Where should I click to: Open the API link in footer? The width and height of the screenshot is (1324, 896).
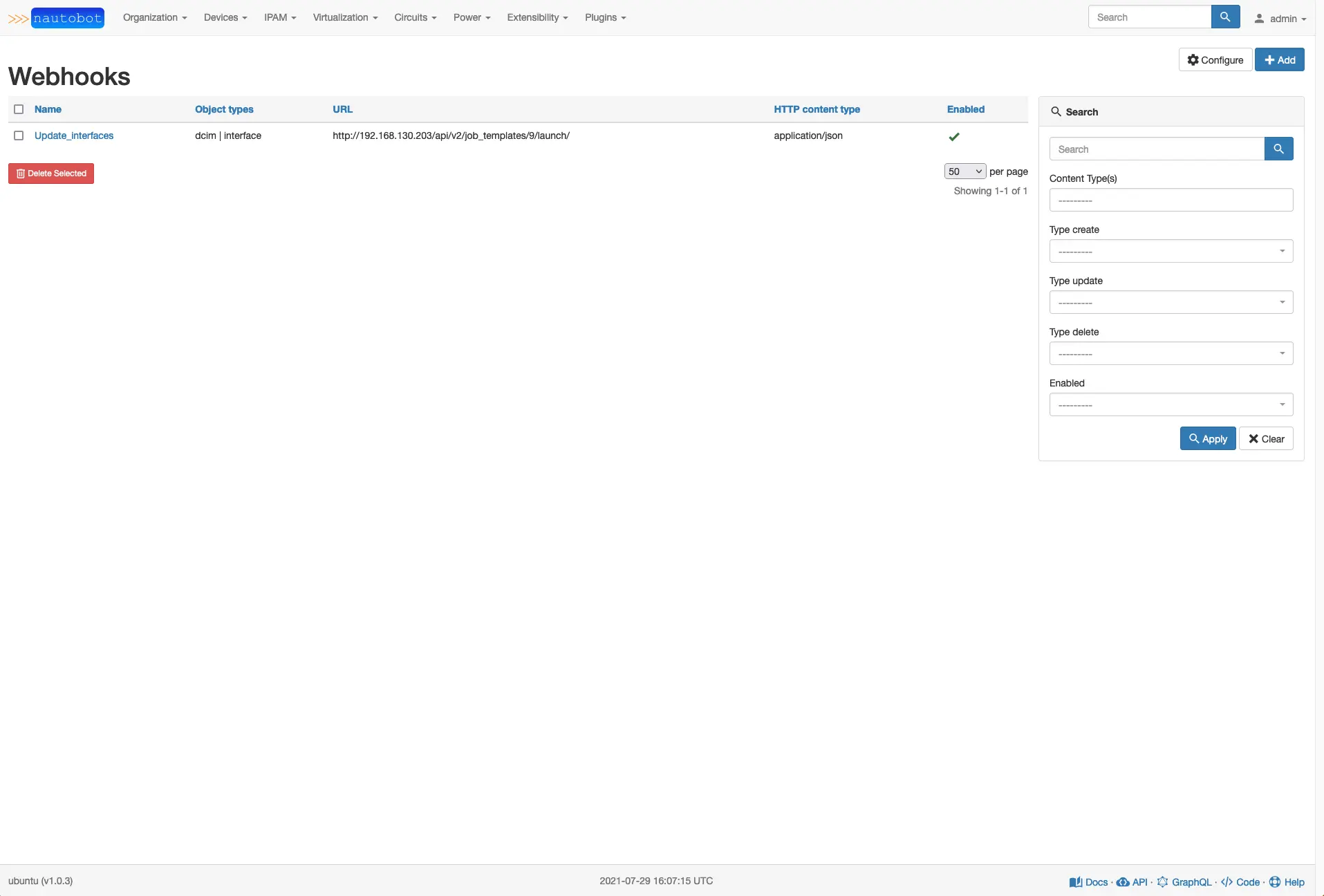coord(1132,882)
